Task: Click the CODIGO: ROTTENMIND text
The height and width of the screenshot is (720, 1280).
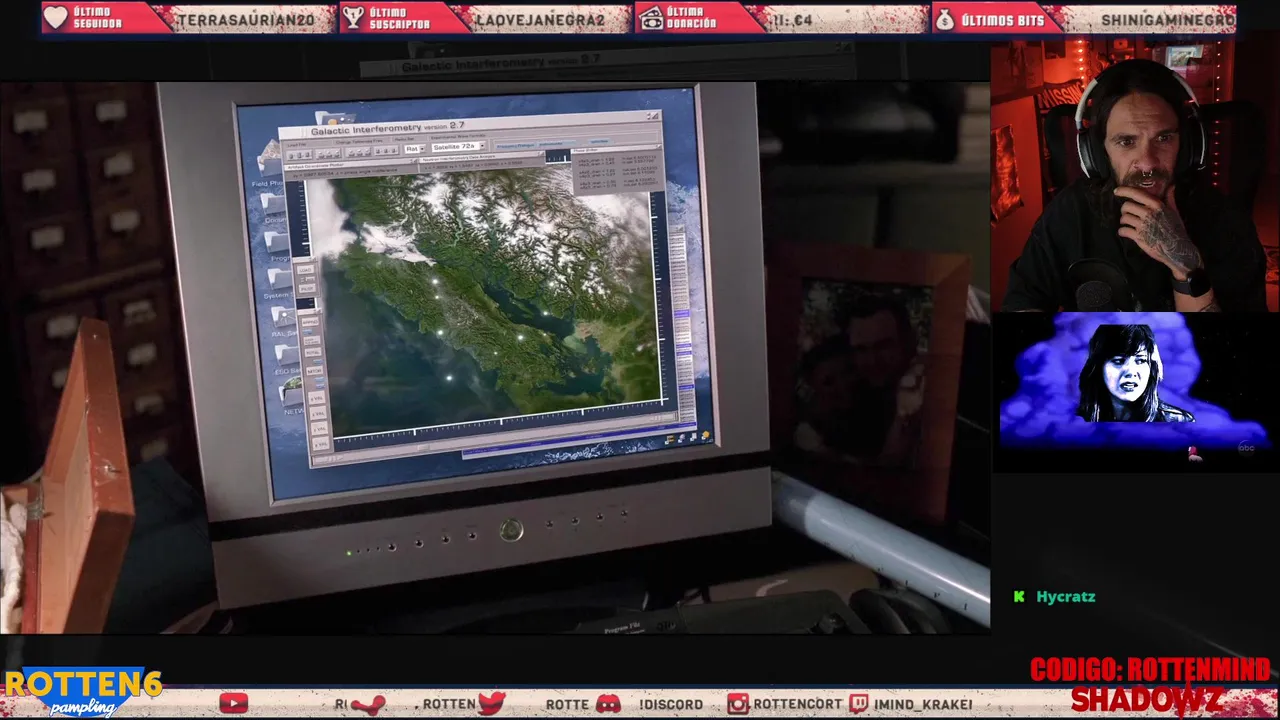Action: [x=1150, y=669]
